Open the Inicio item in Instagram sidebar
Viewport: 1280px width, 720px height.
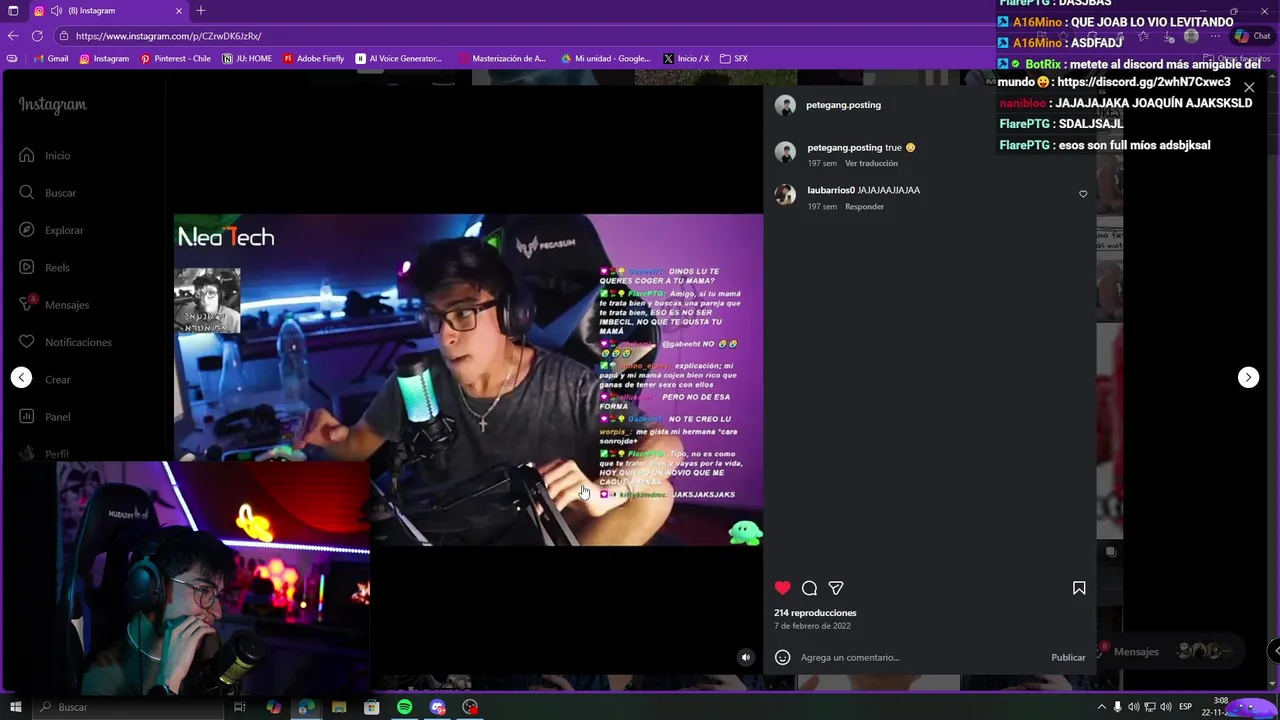[x=45, y=156]
